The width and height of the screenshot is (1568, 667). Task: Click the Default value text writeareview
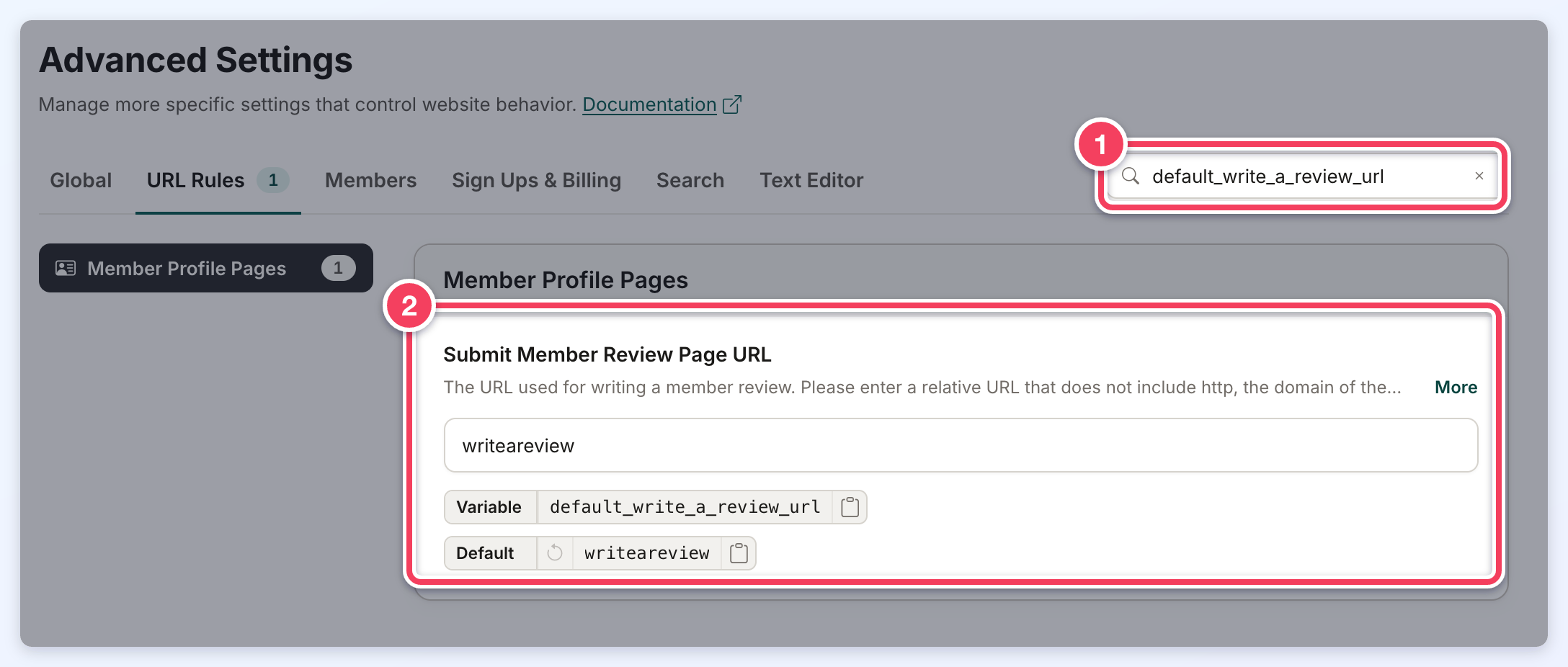click(647, 553)
